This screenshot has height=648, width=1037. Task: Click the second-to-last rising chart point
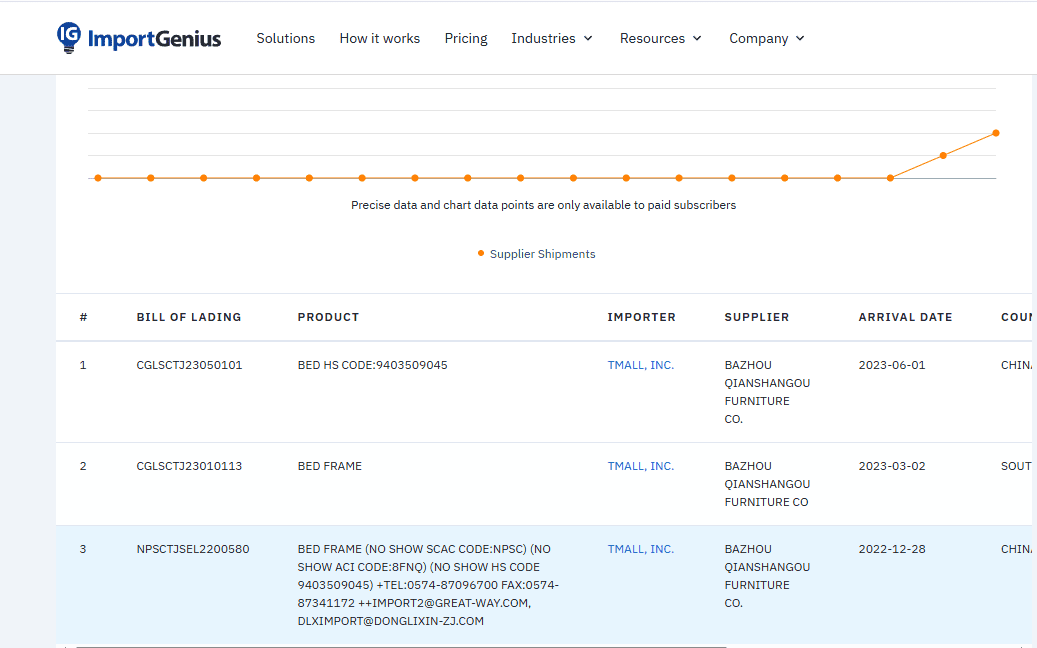point(943,155)
